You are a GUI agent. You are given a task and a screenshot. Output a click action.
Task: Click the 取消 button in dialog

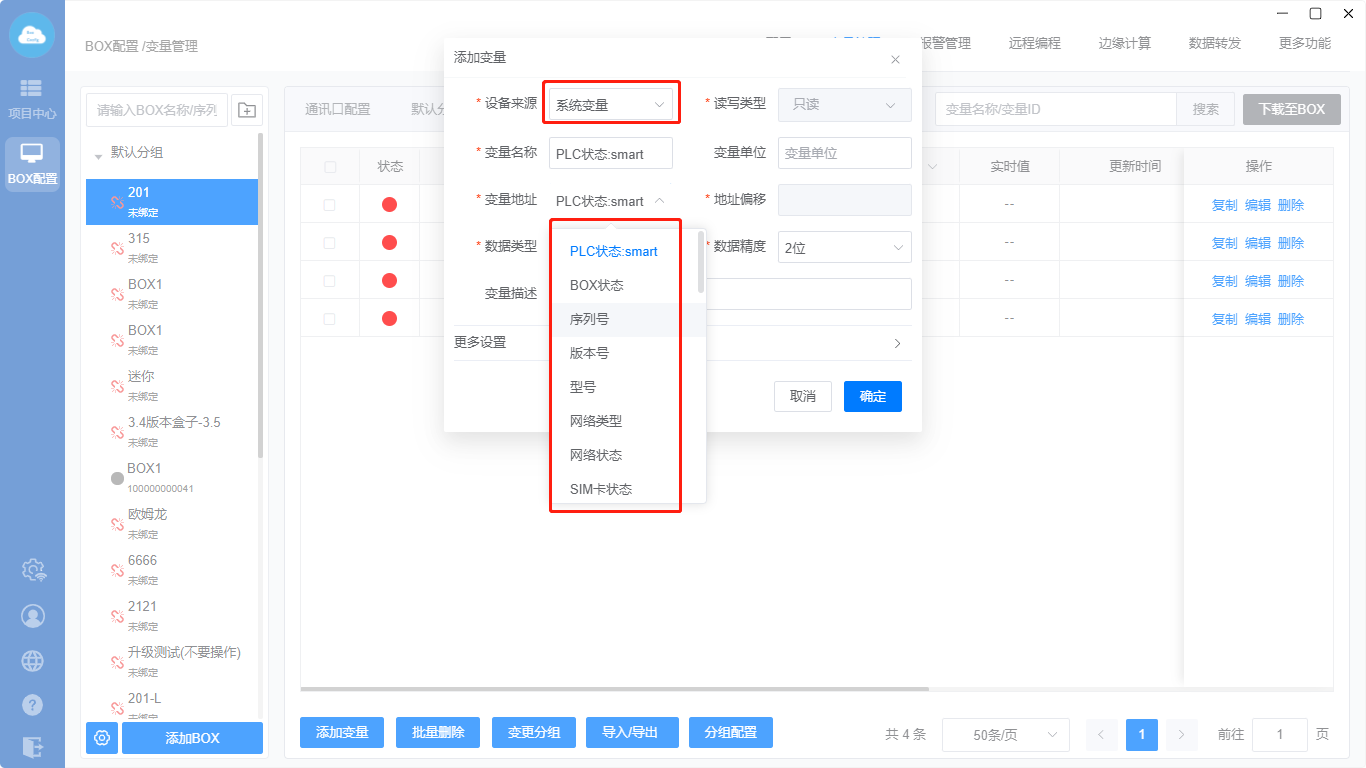point(802,396)
